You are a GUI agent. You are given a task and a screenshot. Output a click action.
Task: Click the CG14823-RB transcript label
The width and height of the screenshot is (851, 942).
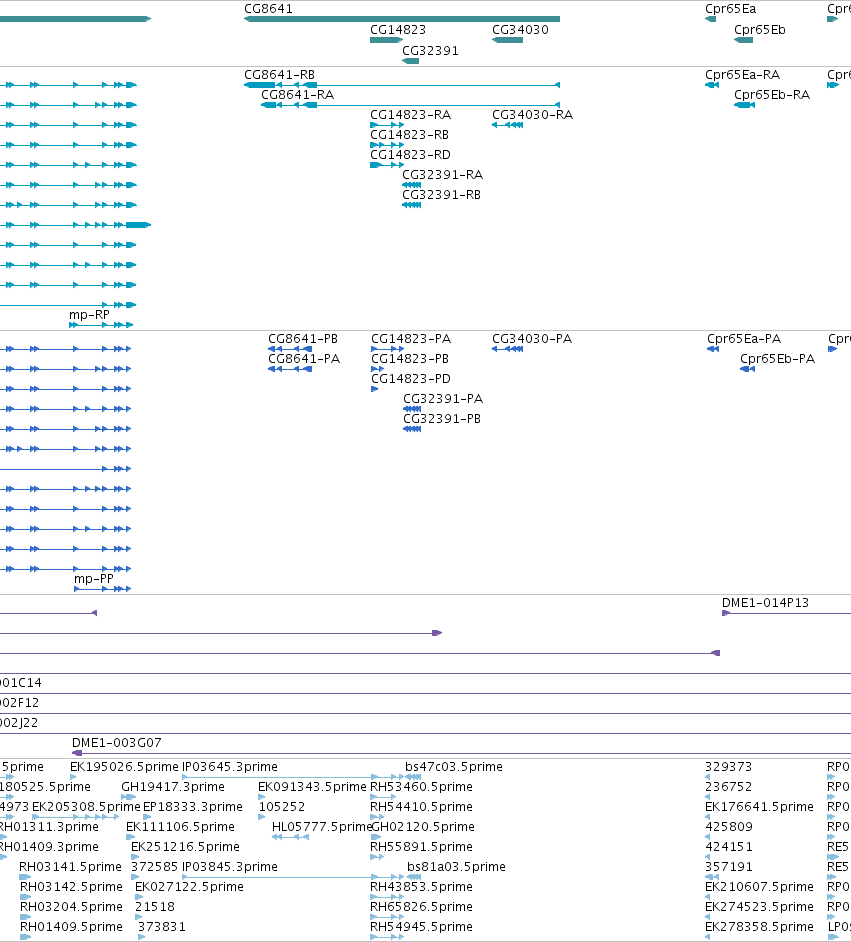(410, 135)
